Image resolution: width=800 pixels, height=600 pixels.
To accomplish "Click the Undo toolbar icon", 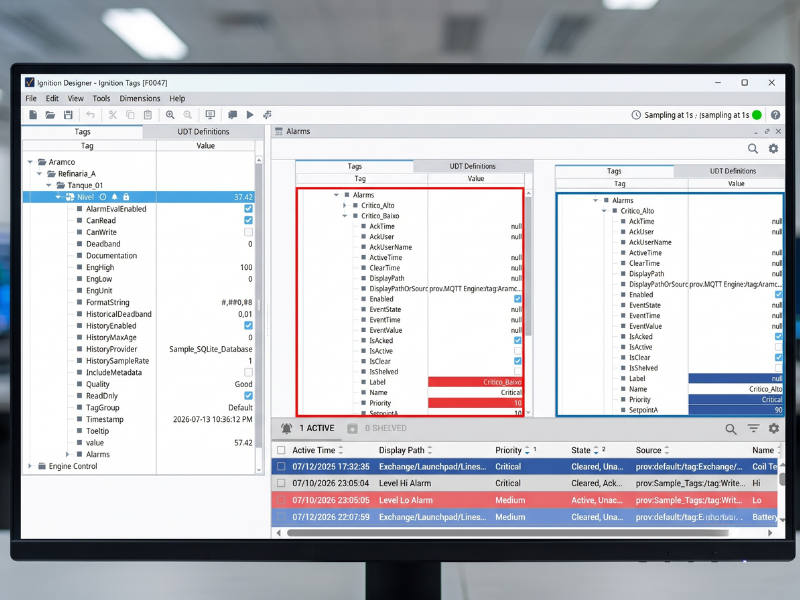I will (x=90, y=115).
